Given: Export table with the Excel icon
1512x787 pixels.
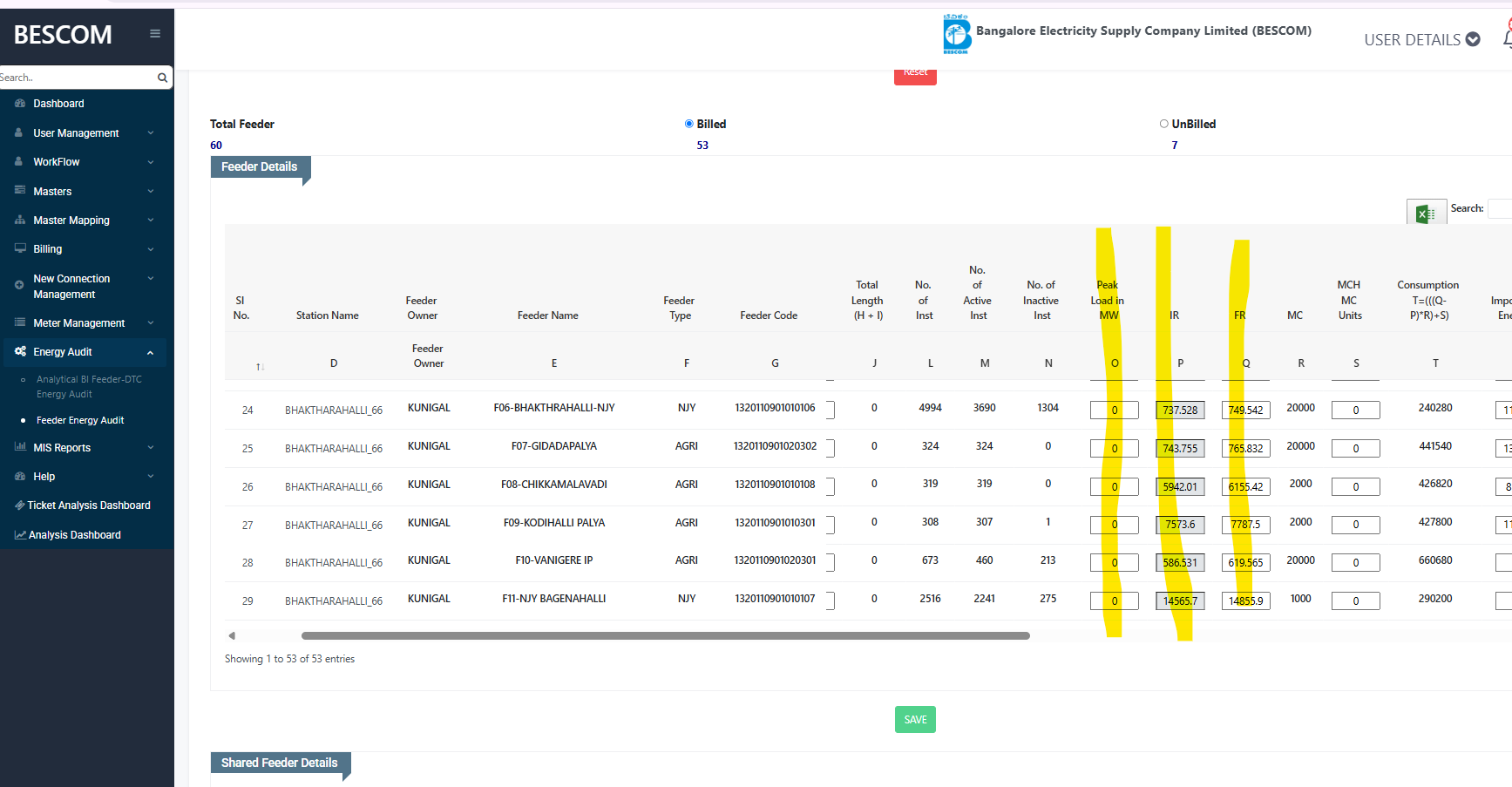Looking at the screenshot, I should (x=1426, y=213).
